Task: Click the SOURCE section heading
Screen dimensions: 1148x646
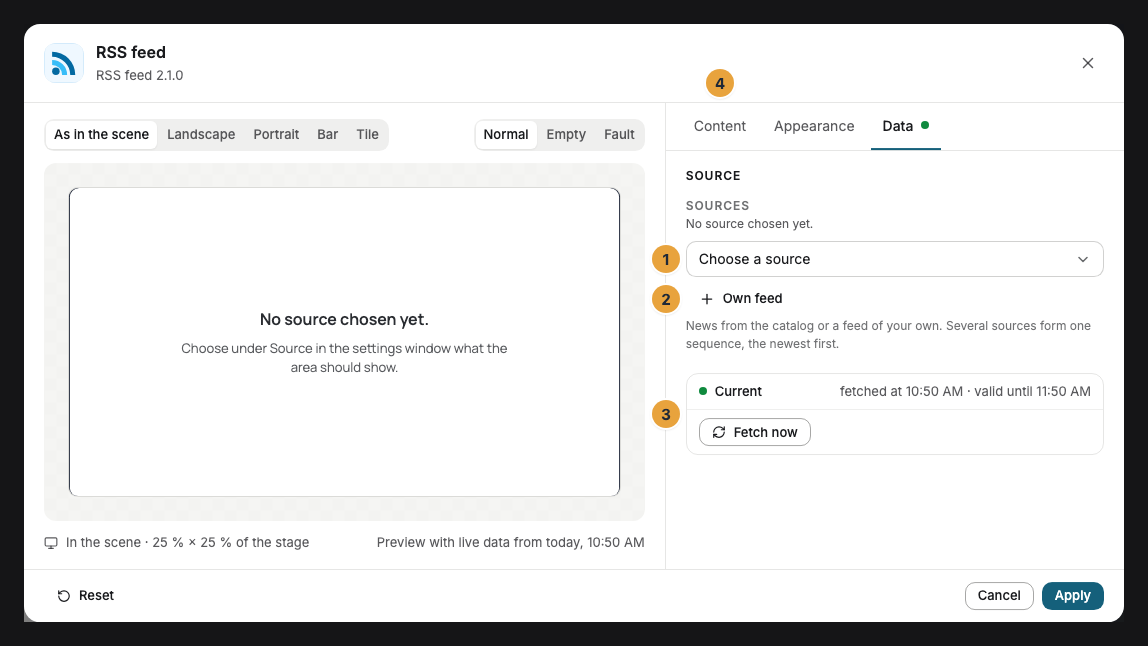Action: pos(713,176)
